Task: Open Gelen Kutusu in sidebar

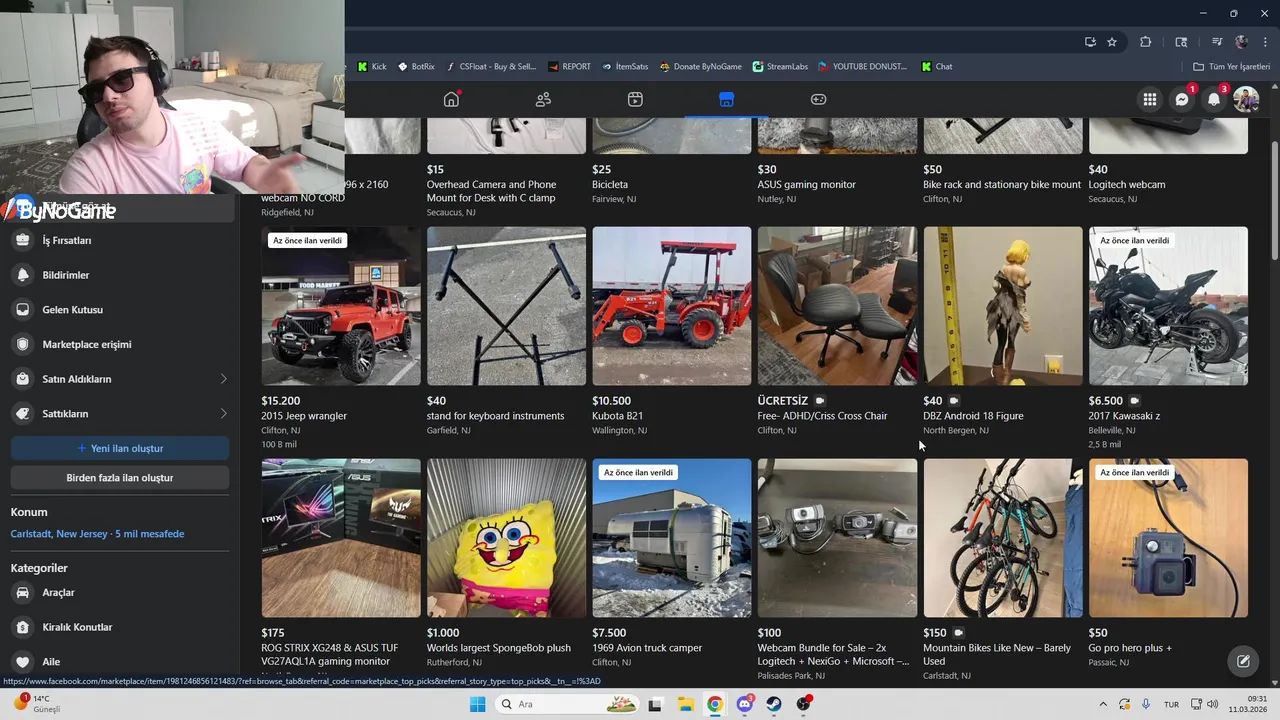Action: [x=120, y=310]
